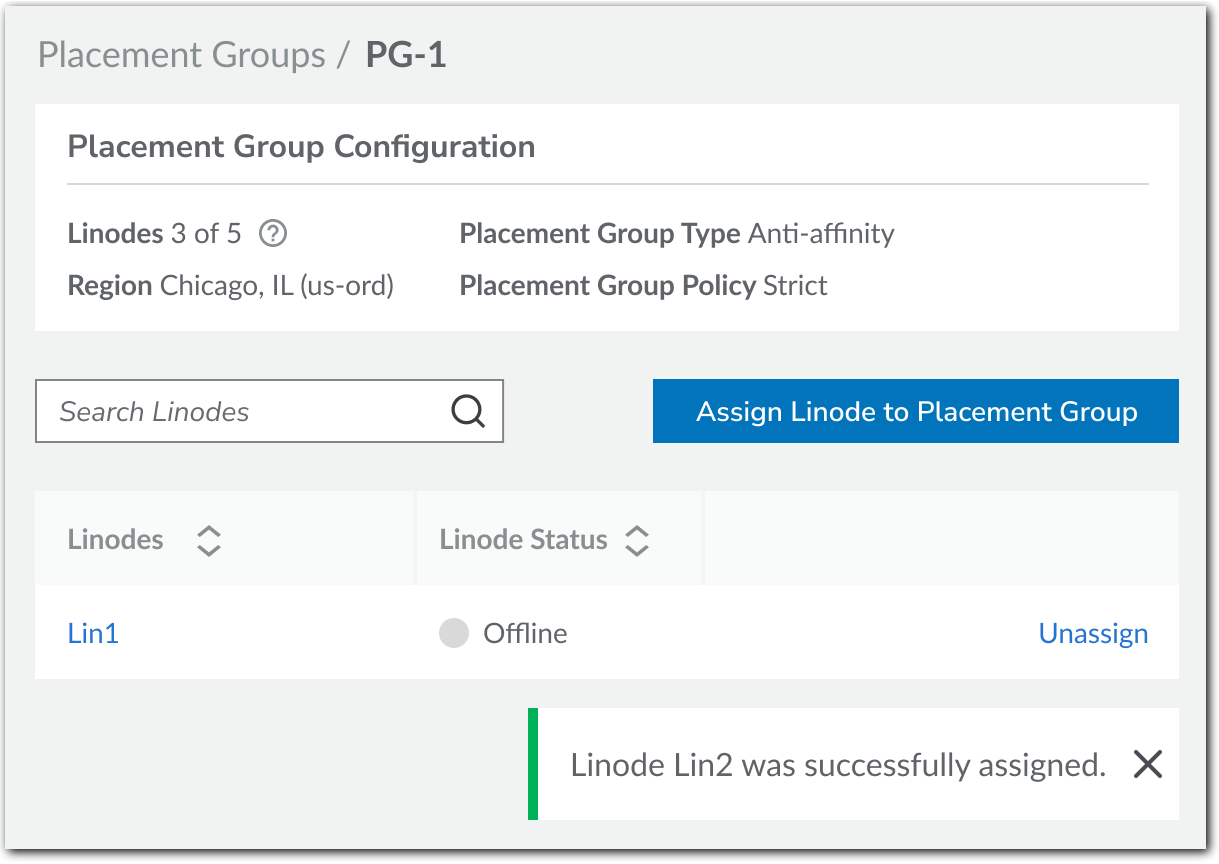Screen dimensions: 1219x864
Task: Click the sort arrows beside Linodes header
Action: 208,541
